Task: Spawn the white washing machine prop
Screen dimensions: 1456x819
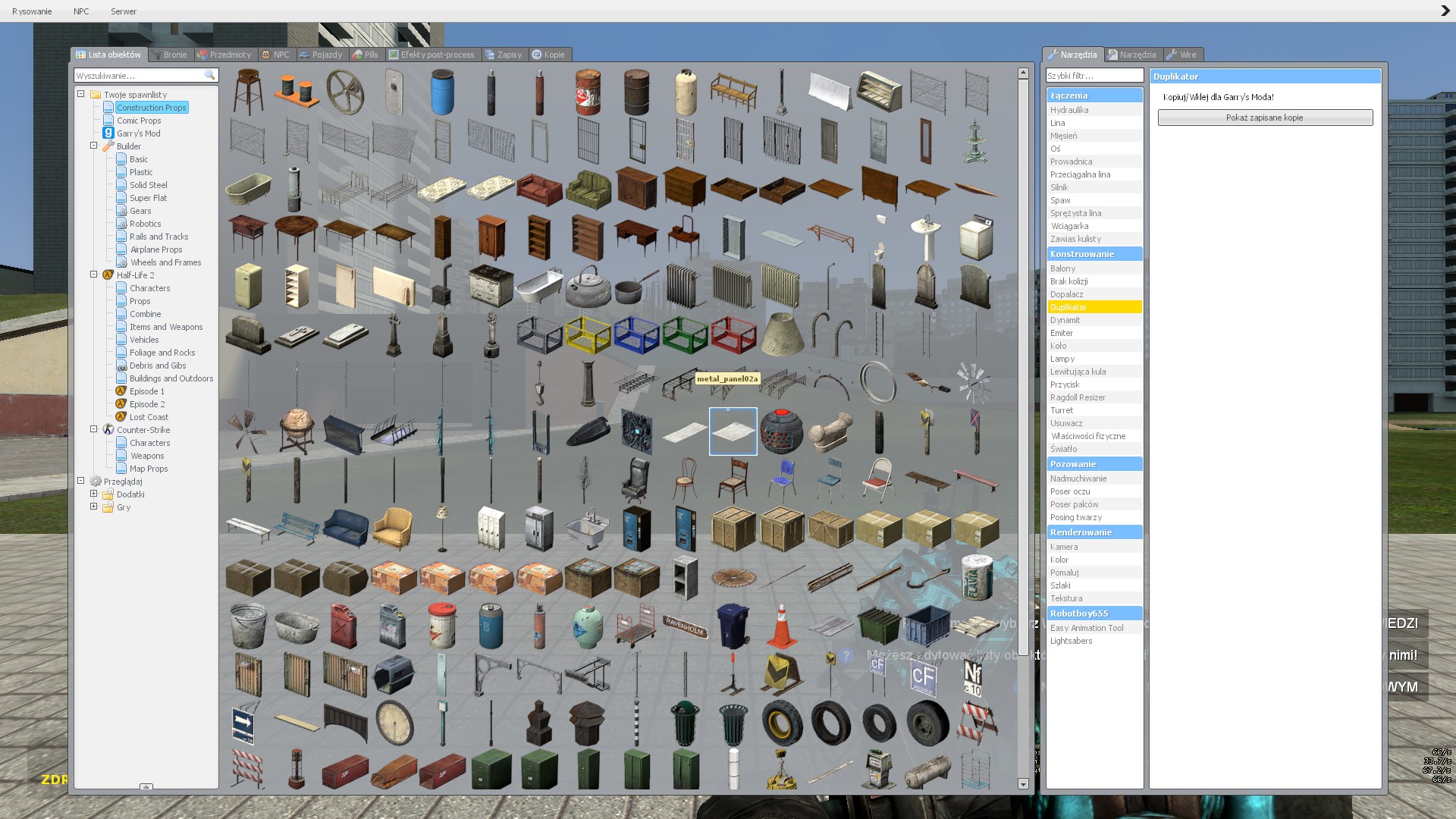Action: pos(975,238)
